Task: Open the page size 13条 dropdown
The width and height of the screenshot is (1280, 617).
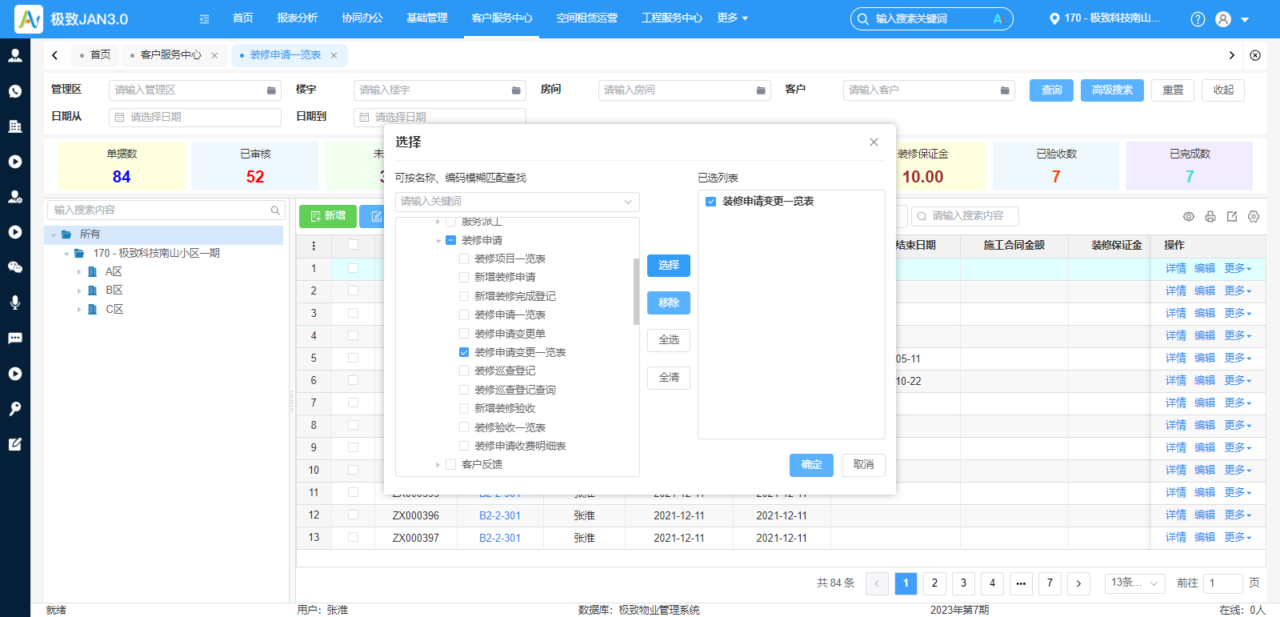Action: (1135, 583)
